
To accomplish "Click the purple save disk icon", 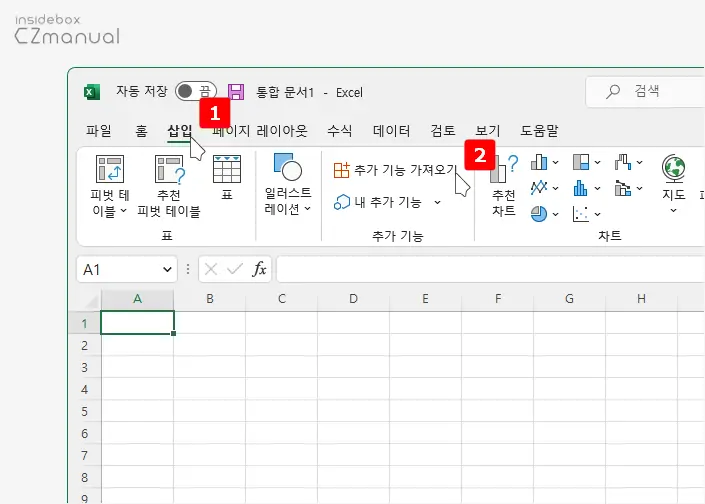I will click(236, 92).
